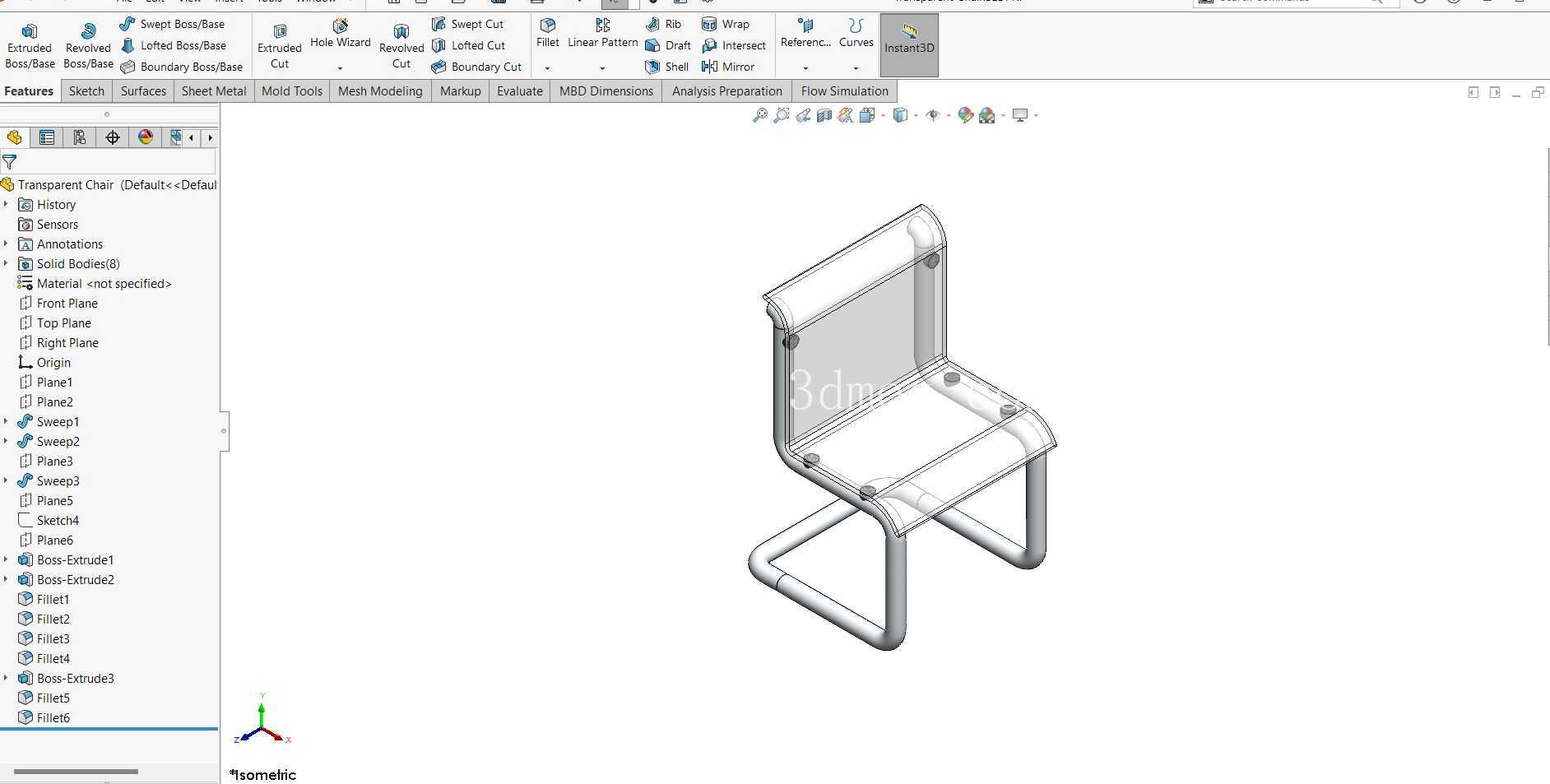
Task: Switch to the Sketch tab
Action: (86, 90)
